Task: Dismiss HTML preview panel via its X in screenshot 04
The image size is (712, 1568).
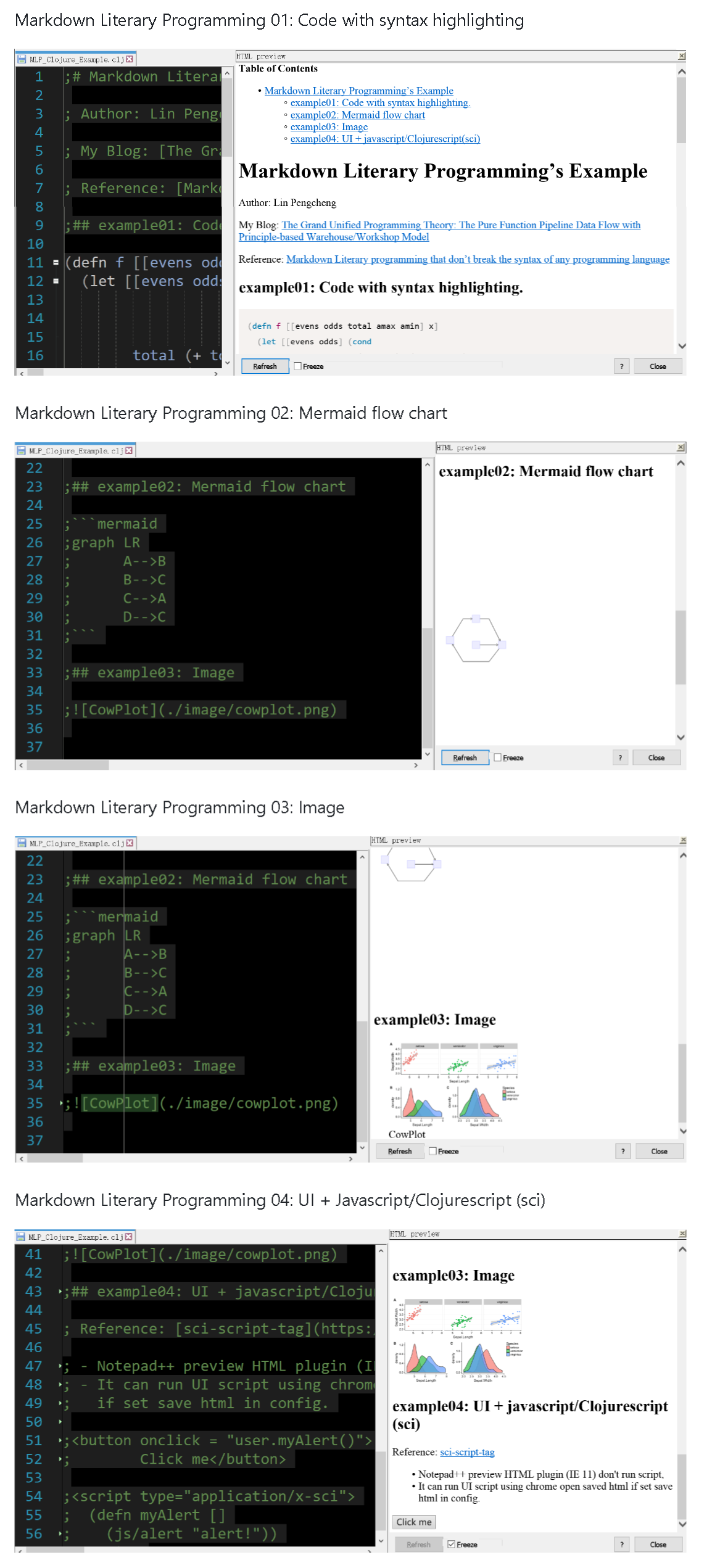Action: coord(682,1234)
